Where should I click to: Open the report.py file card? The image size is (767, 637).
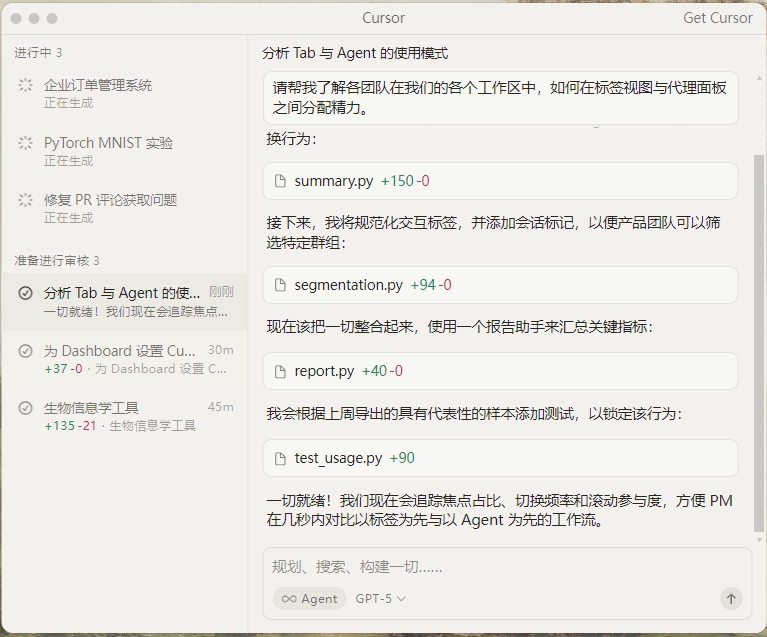tap(500, 371)
